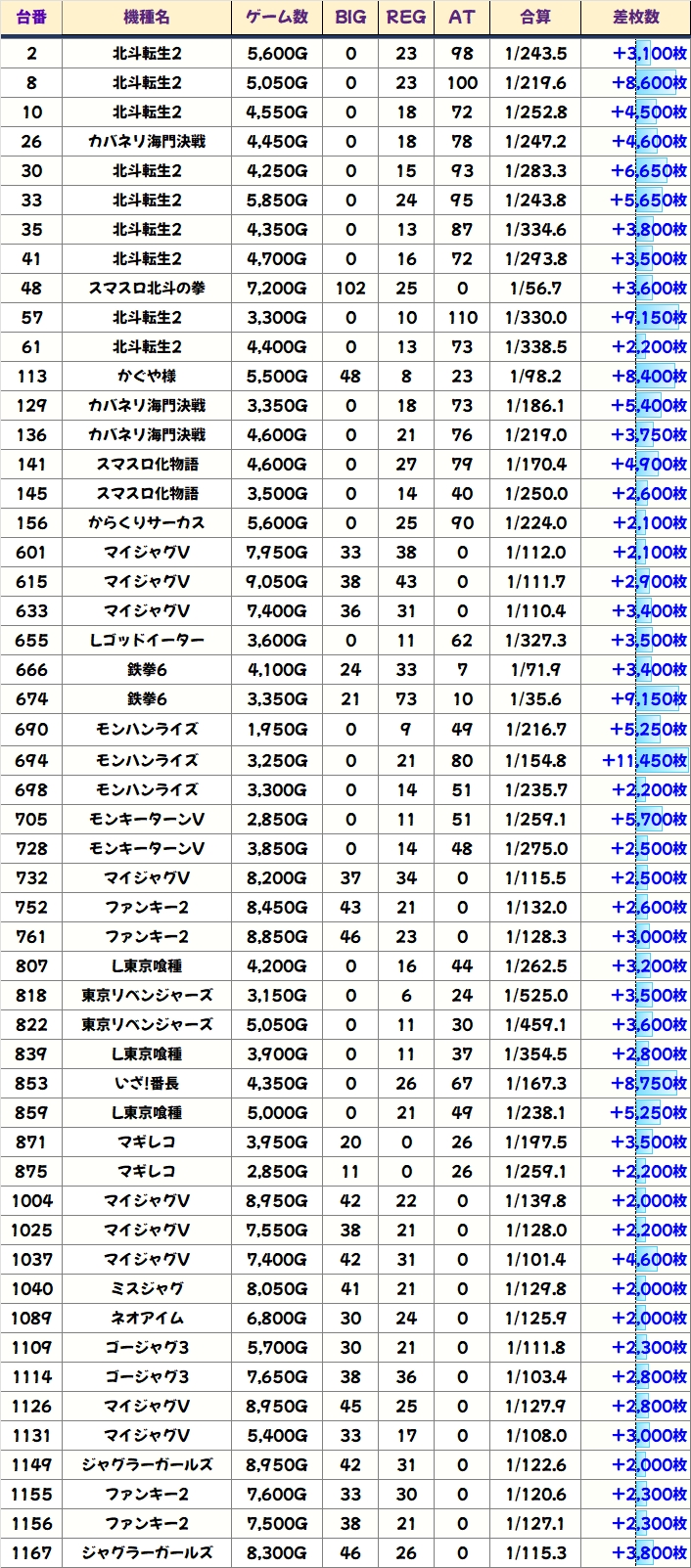Click the スマスロ北斗の拳 machine name
The height and width of the screenshot is (1568, 691).
click(147, 289)
